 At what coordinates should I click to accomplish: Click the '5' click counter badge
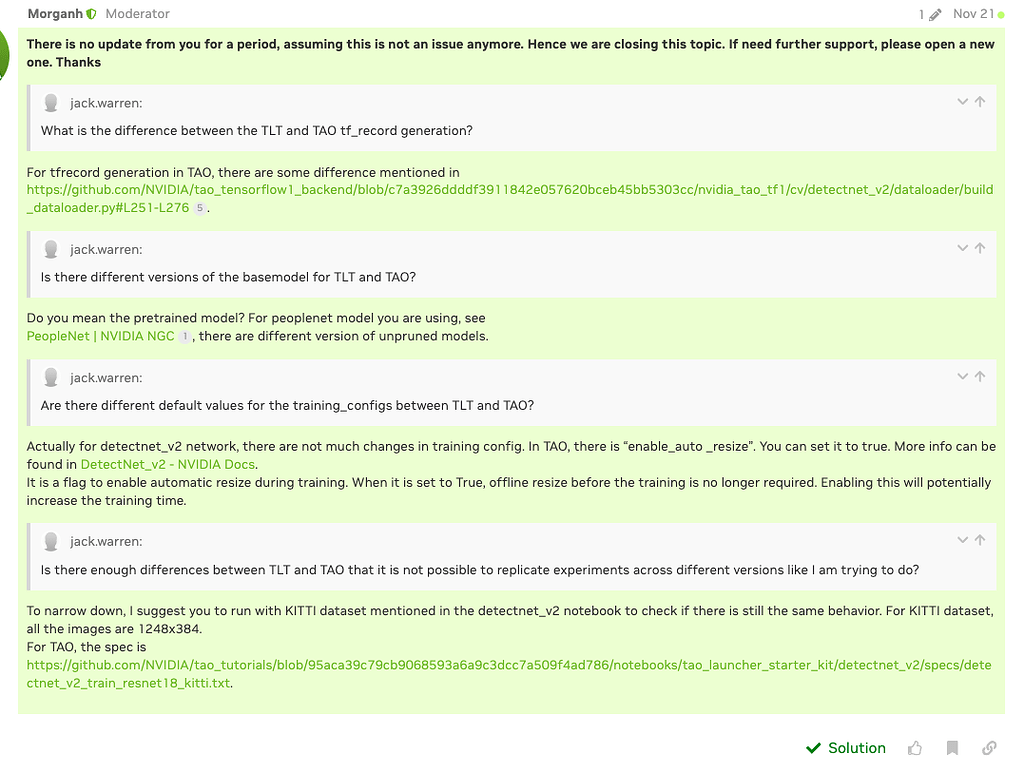pos(200,208)
